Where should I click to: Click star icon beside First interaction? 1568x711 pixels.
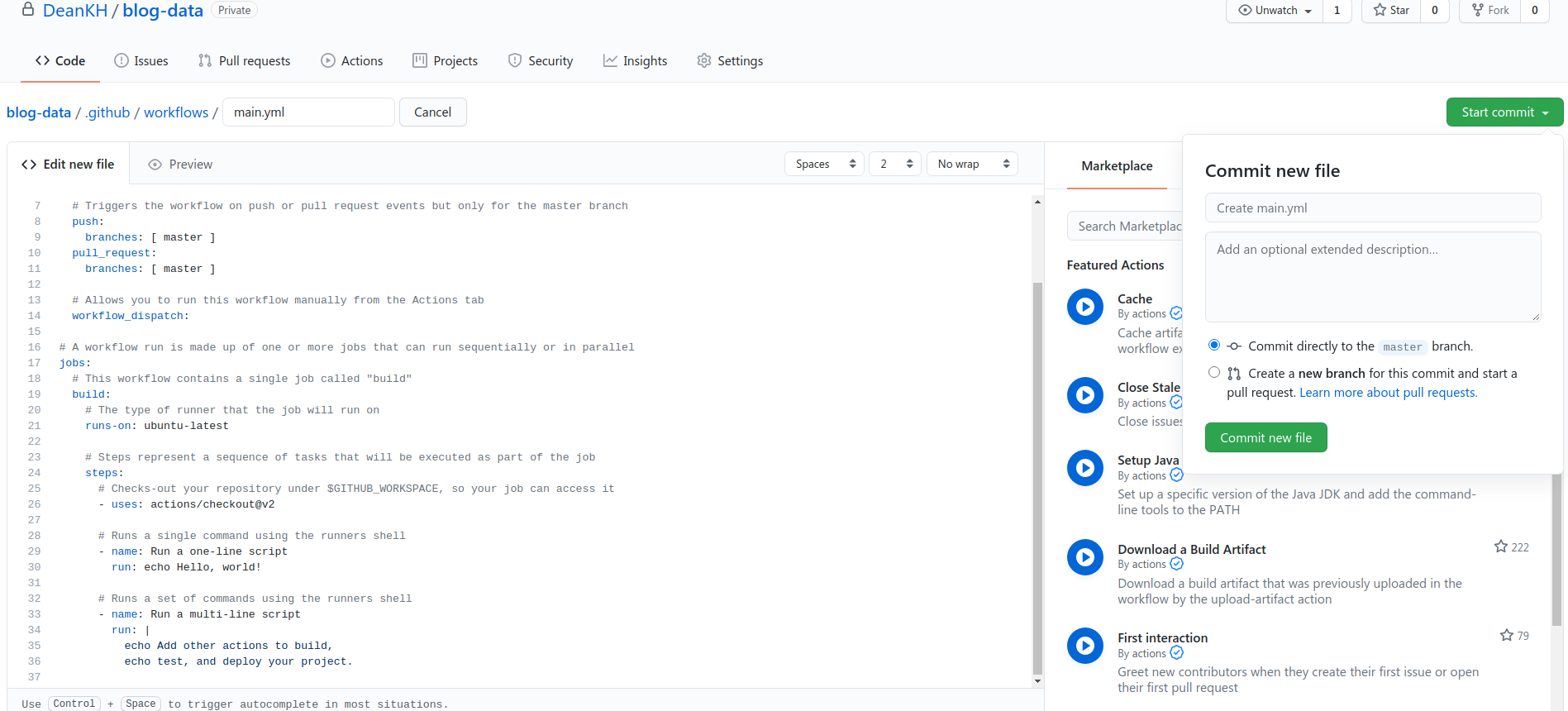(x=1506, y=635)
